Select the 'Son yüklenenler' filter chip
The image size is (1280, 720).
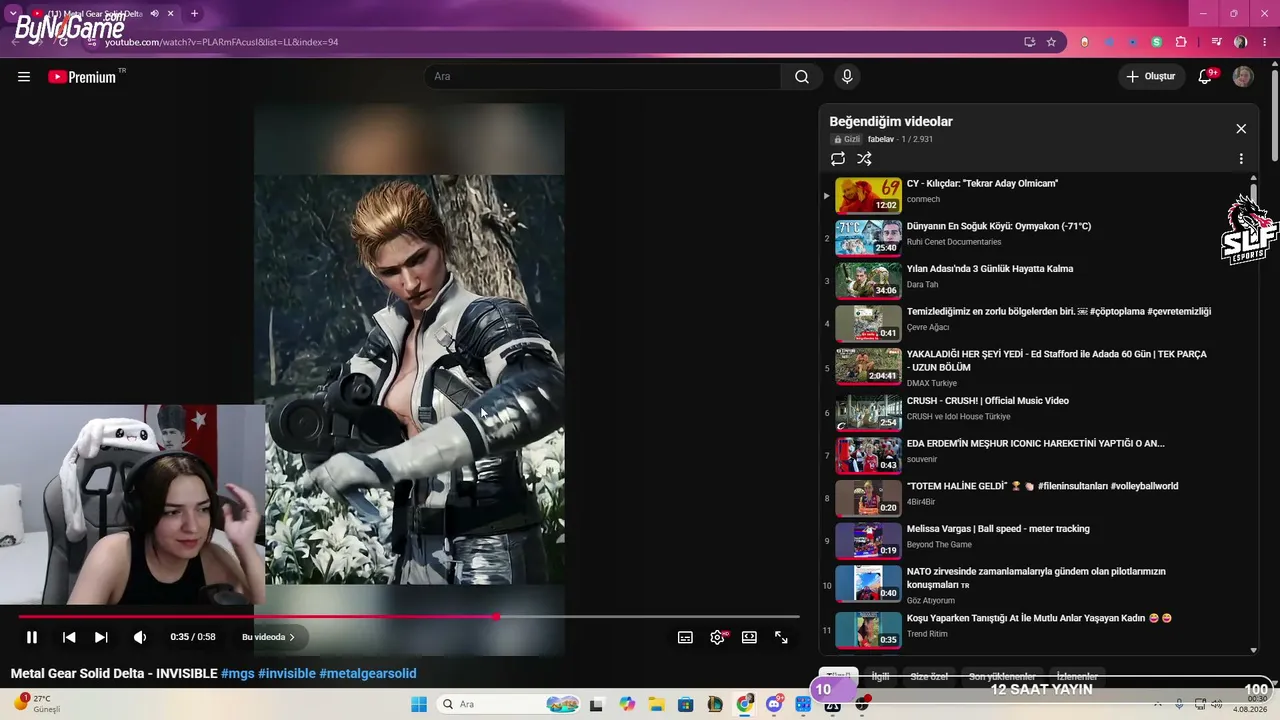coord(1002,677)
